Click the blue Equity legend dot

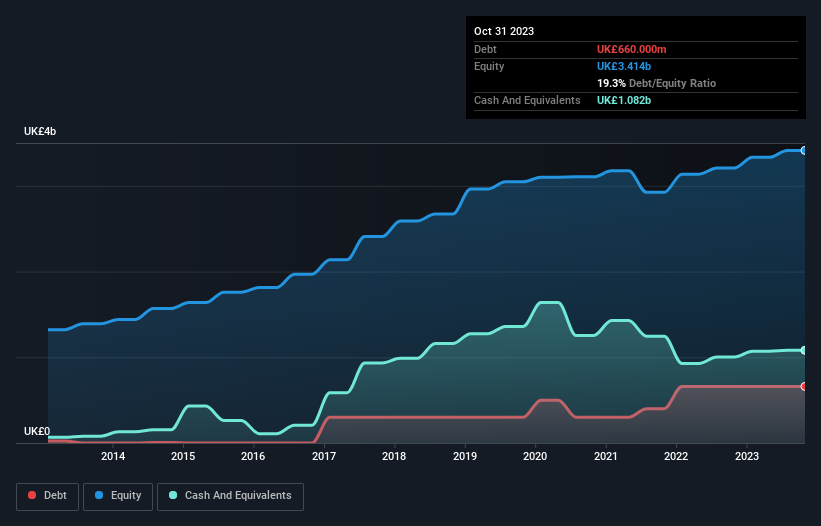[x=99, y=495]
